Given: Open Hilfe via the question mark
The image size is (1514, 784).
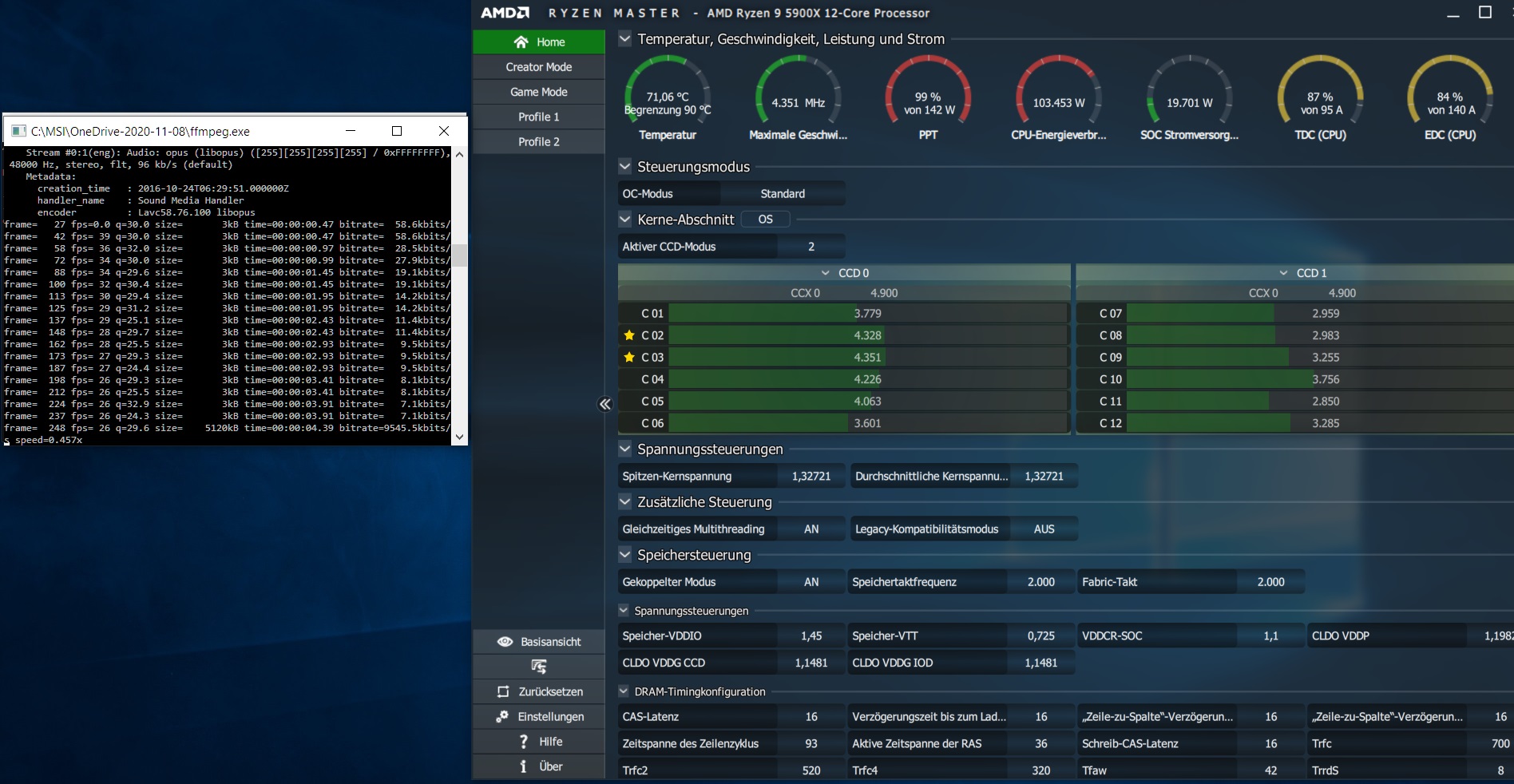Looking at the screenshot, I should tap(523, 742).
